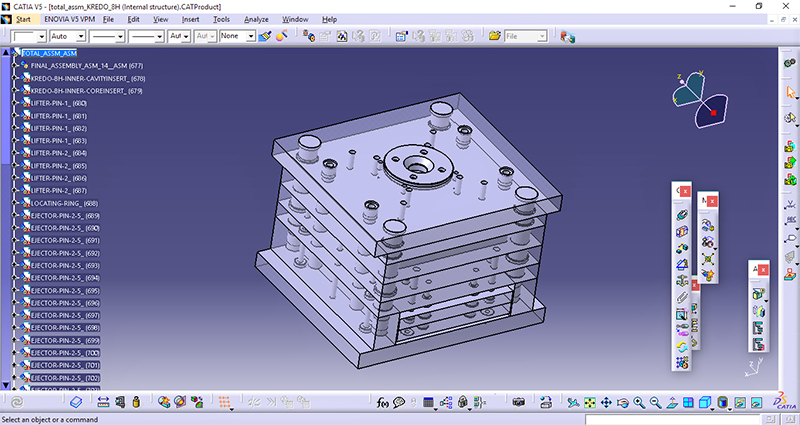Click the Isometric View cube icon

pyautogui.click(x=705, y=403)
